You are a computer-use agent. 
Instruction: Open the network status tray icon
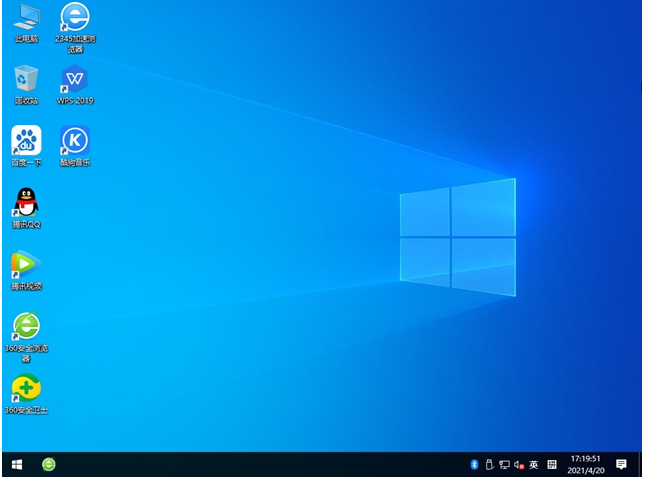coord(504,465)
